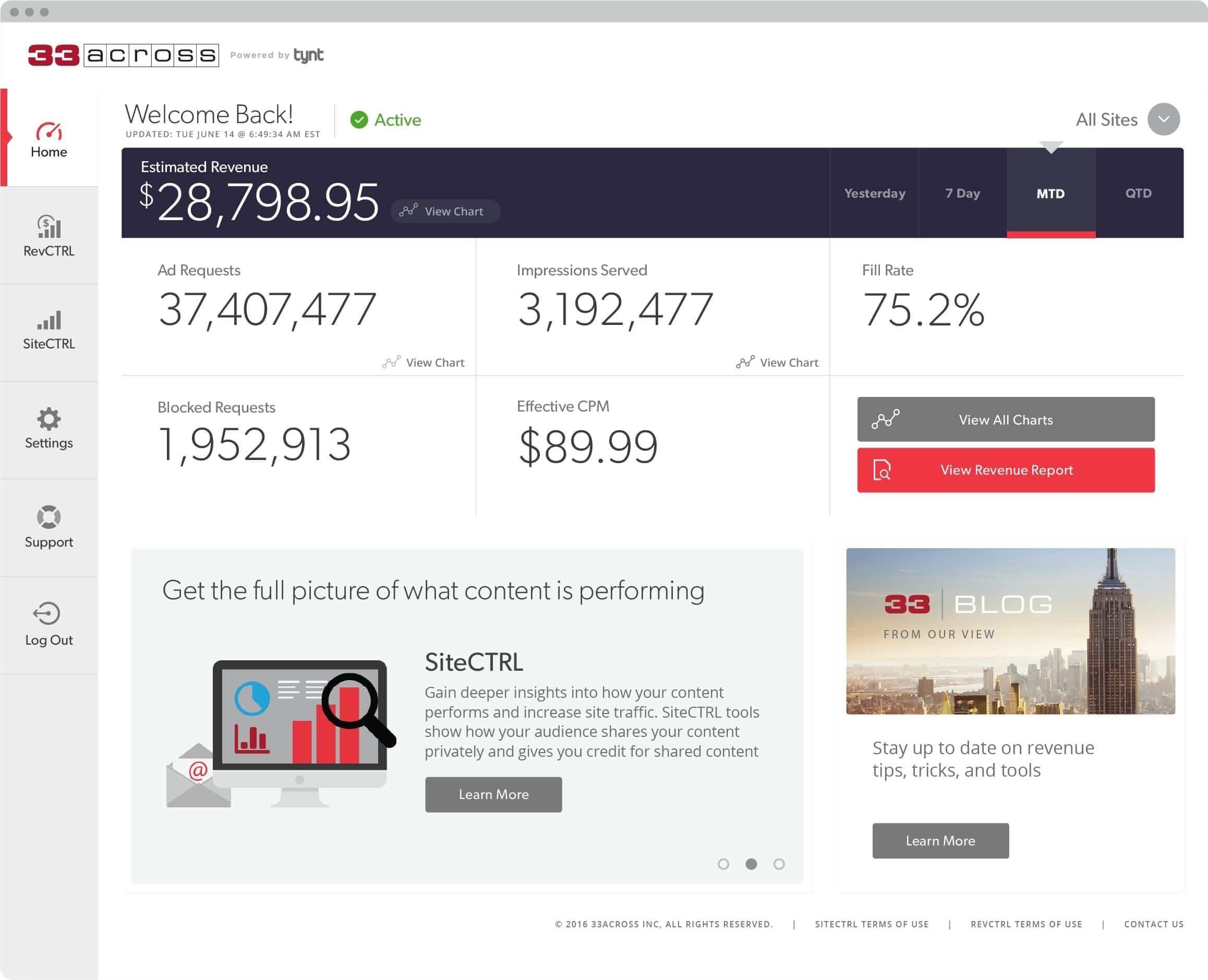Screen dimensions: 1208x980
Task: Click chart icon on View All Charts
Action: tap(885, 419)
